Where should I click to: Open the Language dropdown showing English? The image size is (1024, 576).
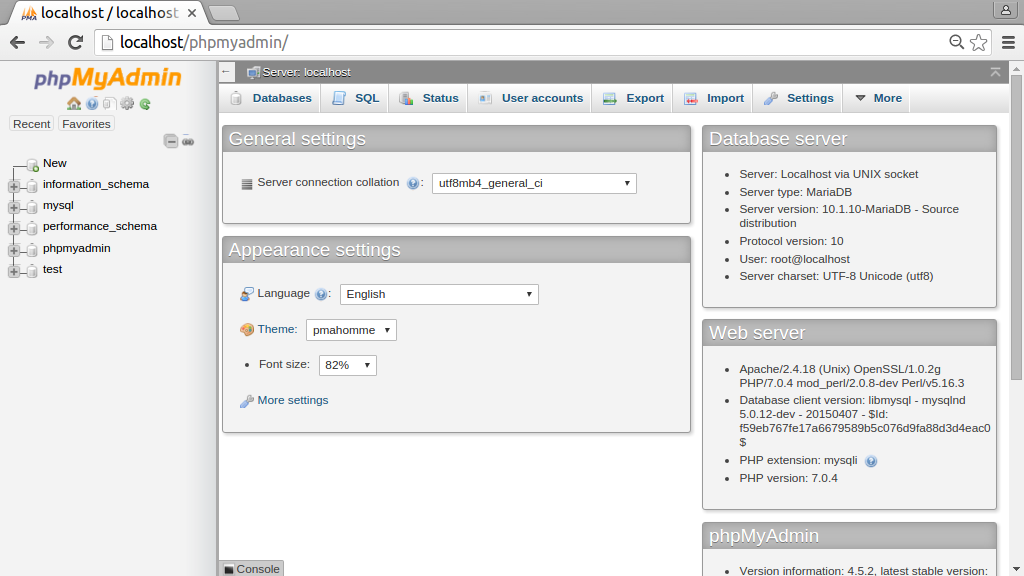click(x=439, y=295)
